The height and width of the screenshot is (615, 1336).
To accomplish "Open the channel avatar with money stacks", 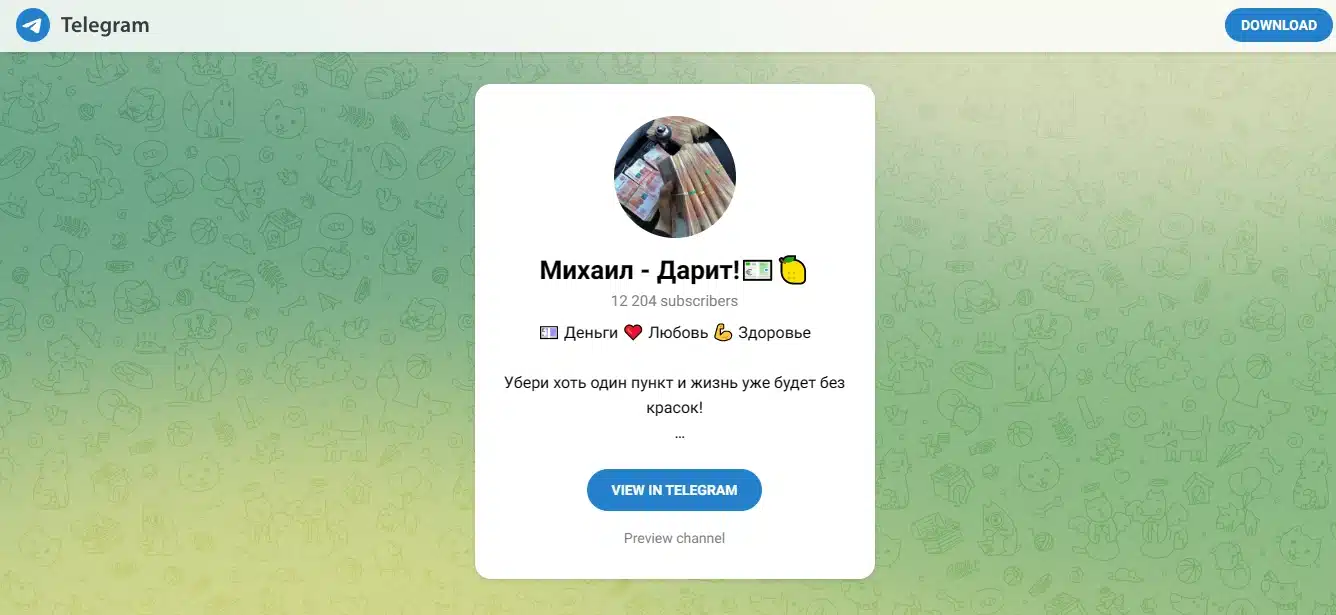I will coord(675,177).
